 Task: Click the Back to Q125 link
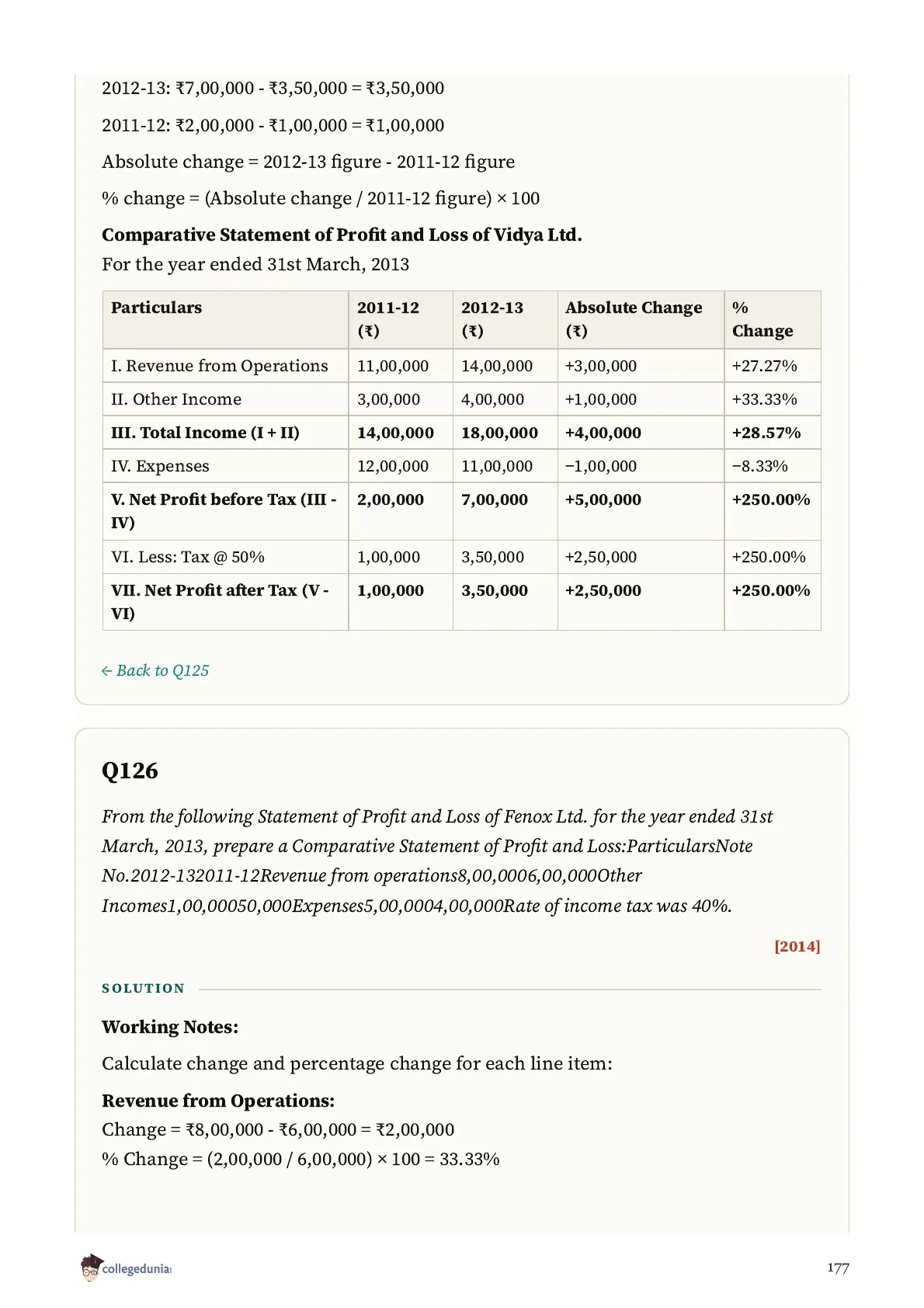pos(155,670)
